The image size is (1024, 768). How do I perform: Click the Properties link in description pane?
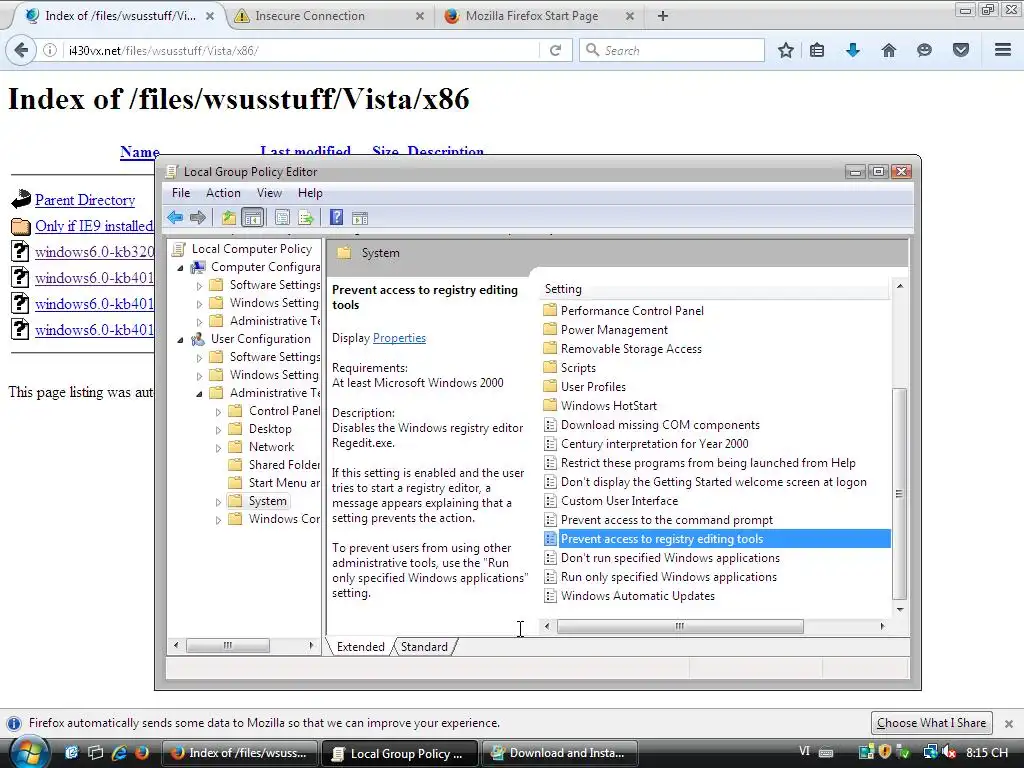399,338
